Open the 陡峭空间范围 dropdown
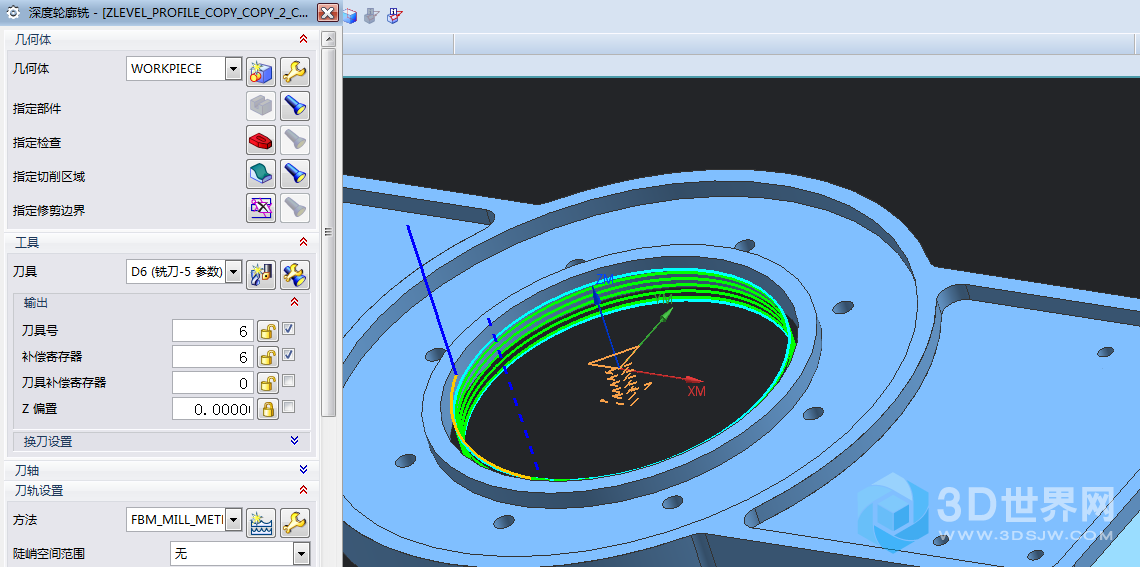This screenshot has height=567, width=1140. [x=301, y=553]
